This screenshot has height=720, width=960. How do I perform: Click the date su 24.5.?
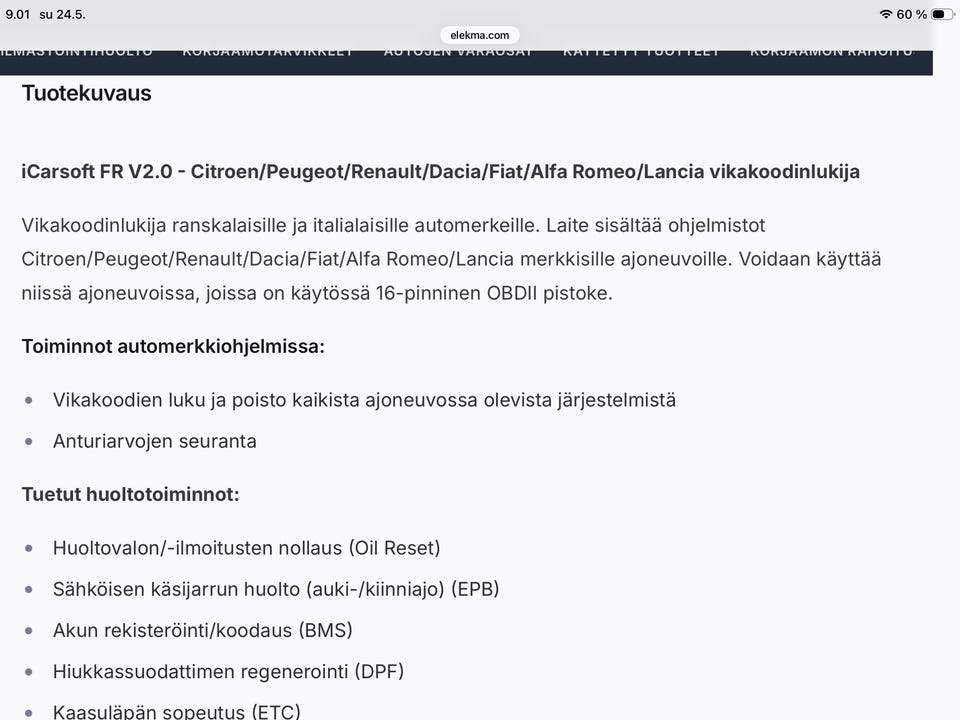[62, 14]
